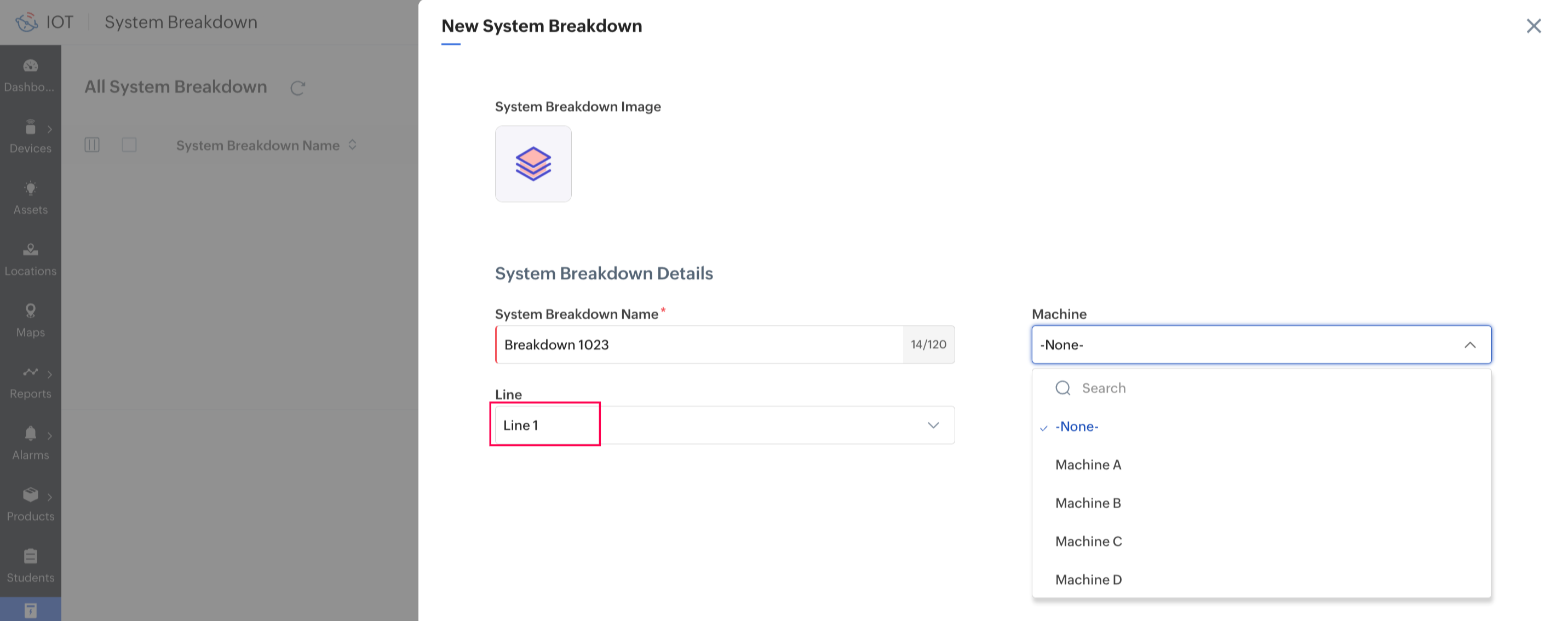The height and width of the screenshot is (621, 1568).
Task: Choose Machine C option
Action: point(1088,542)
